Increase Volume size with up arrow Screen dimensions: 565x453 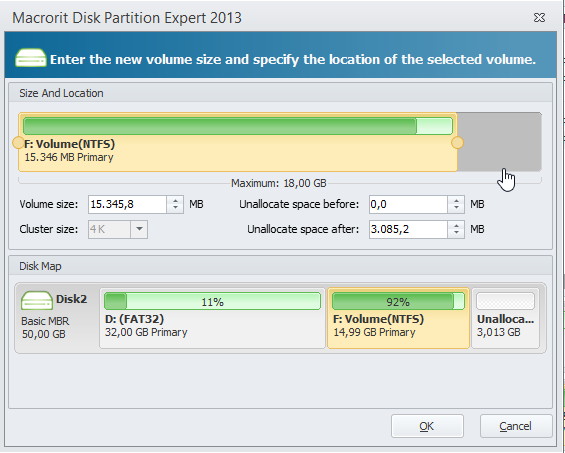coord(175,200)
